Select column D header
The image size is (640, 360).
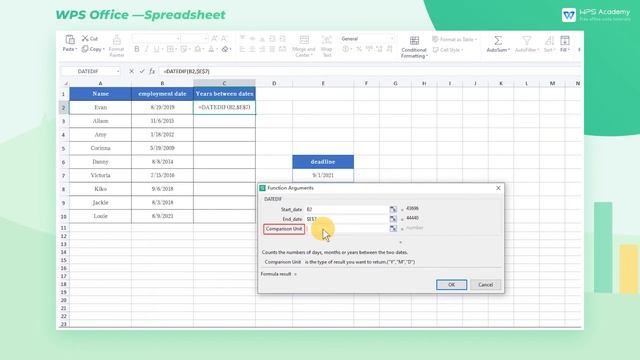coord(274,83)
